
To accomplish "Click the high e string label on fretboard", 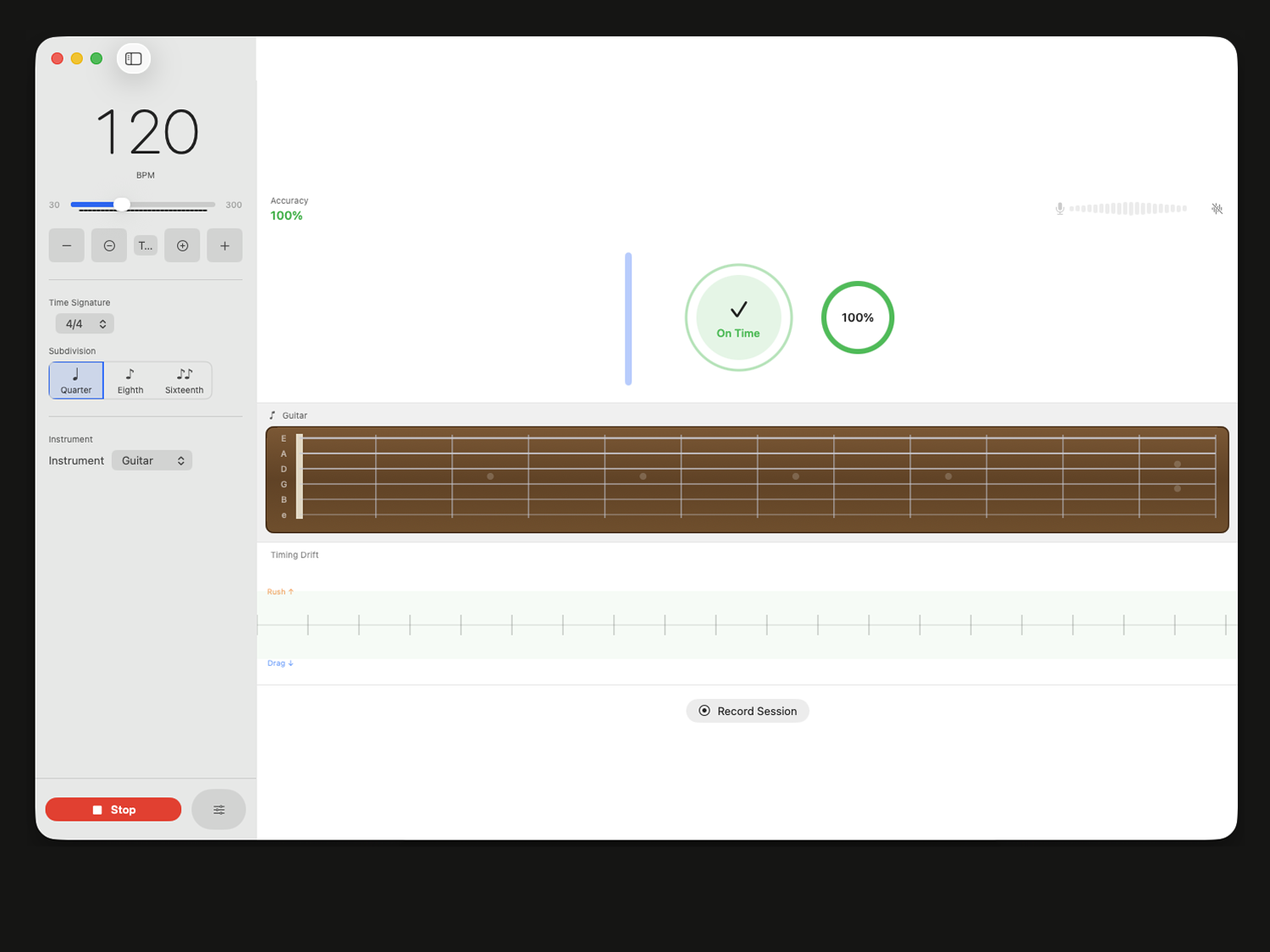I will pos(284,515).
